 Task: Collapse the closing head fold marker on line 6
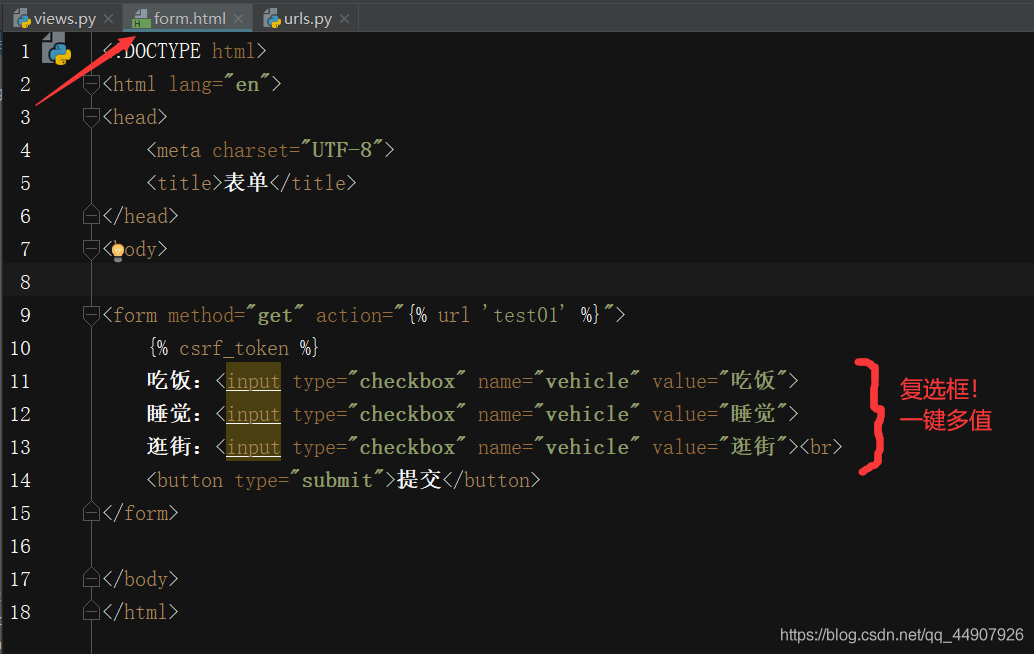point(91,216)
